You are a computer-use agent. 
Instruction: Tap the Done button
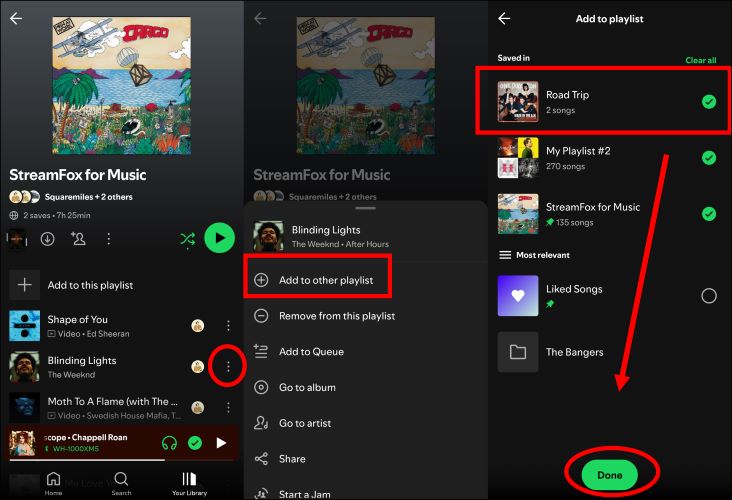pos(610,475)
